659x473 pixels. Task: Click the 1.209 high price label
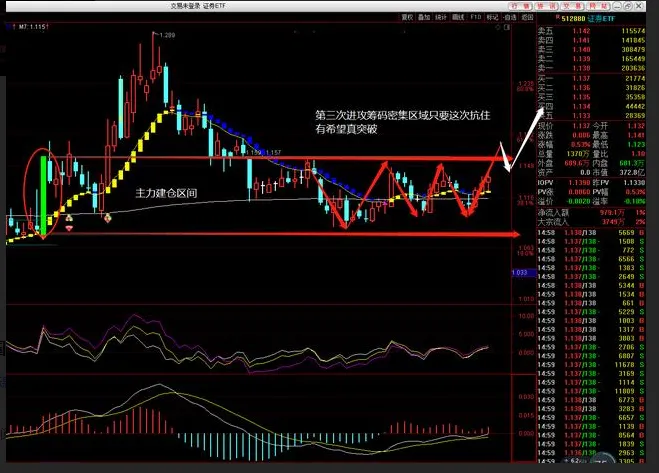167,35
